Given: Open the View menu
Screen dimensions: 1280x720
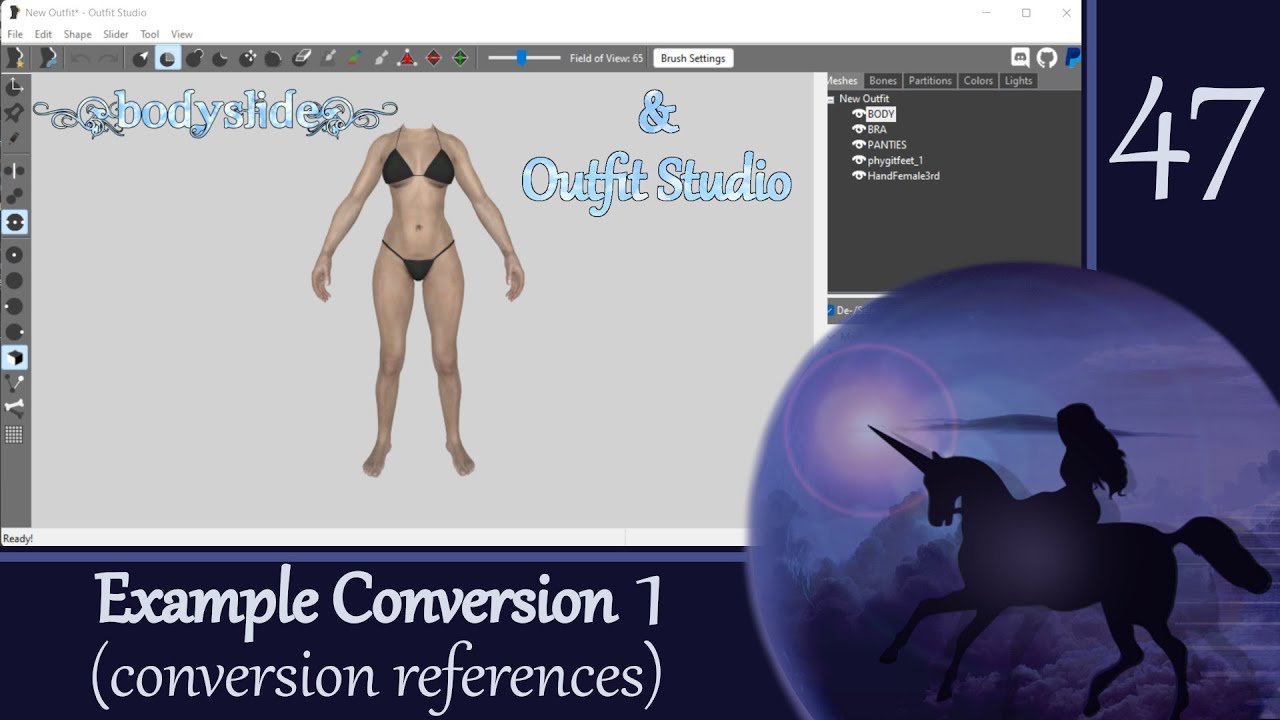Looking at the screenshot, I should pyautogui.click(x=181, y=34).
